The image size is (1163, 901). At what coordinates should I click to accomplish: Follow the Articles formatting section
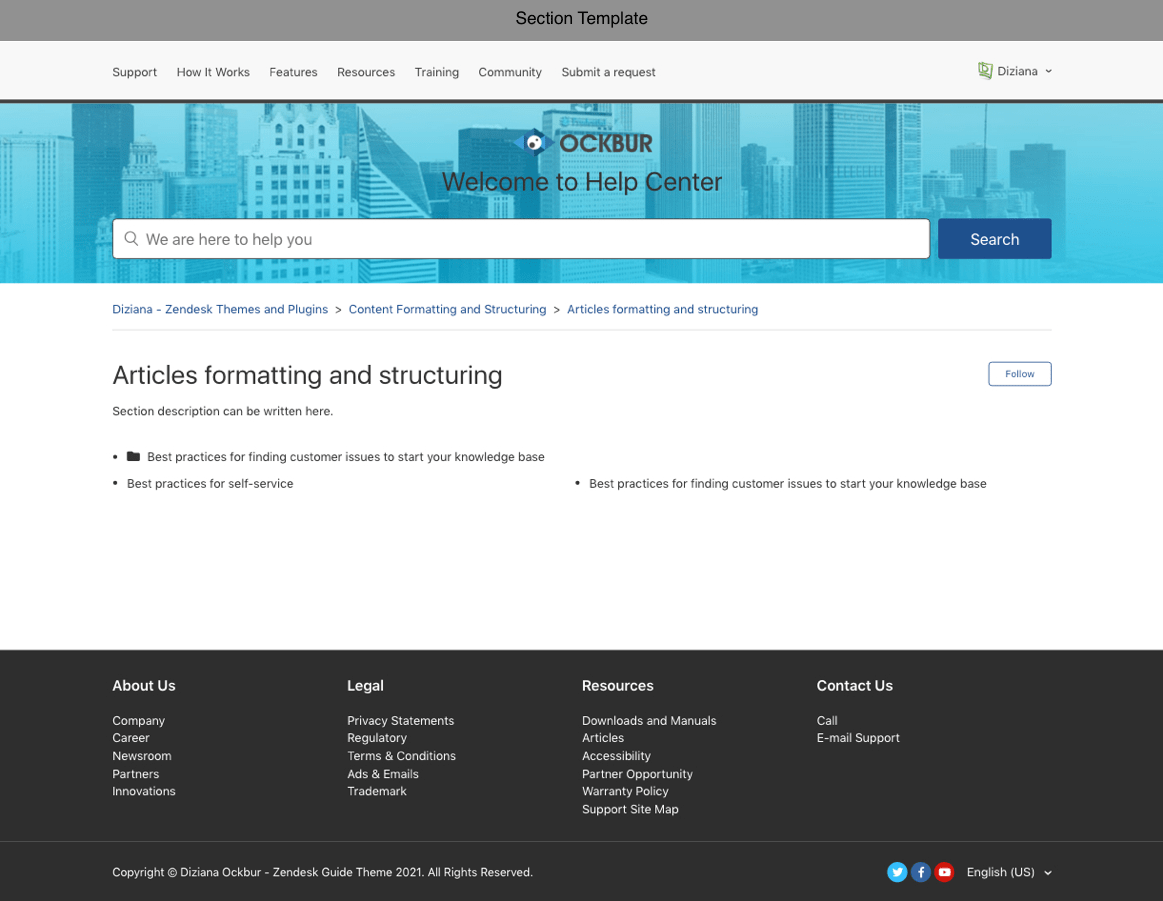1019,374
